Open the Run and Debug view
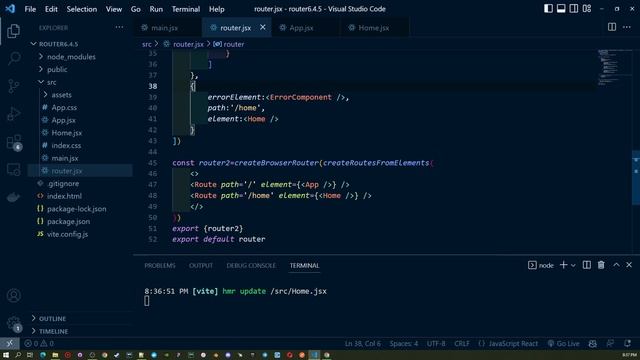Image resolution: width=640 pixels, height=360 pixels. tap(13, 114)
